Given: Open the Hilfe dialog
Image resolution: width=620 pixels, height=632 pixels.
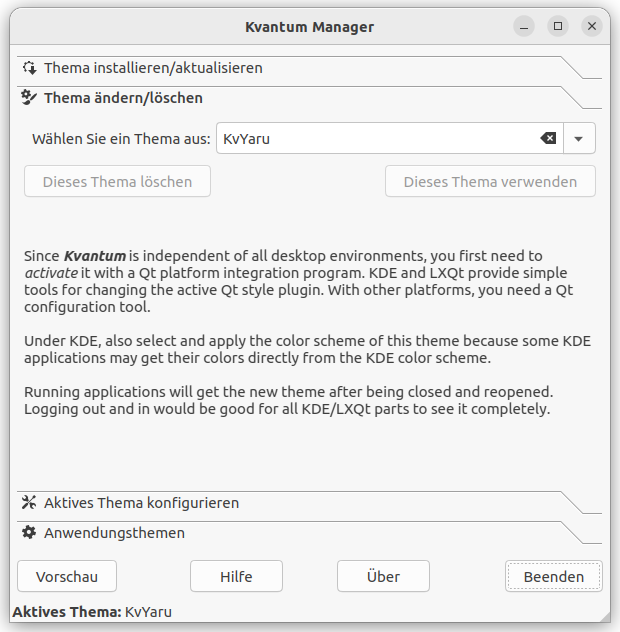Looking at the screenshot, I should click(236, 576).
